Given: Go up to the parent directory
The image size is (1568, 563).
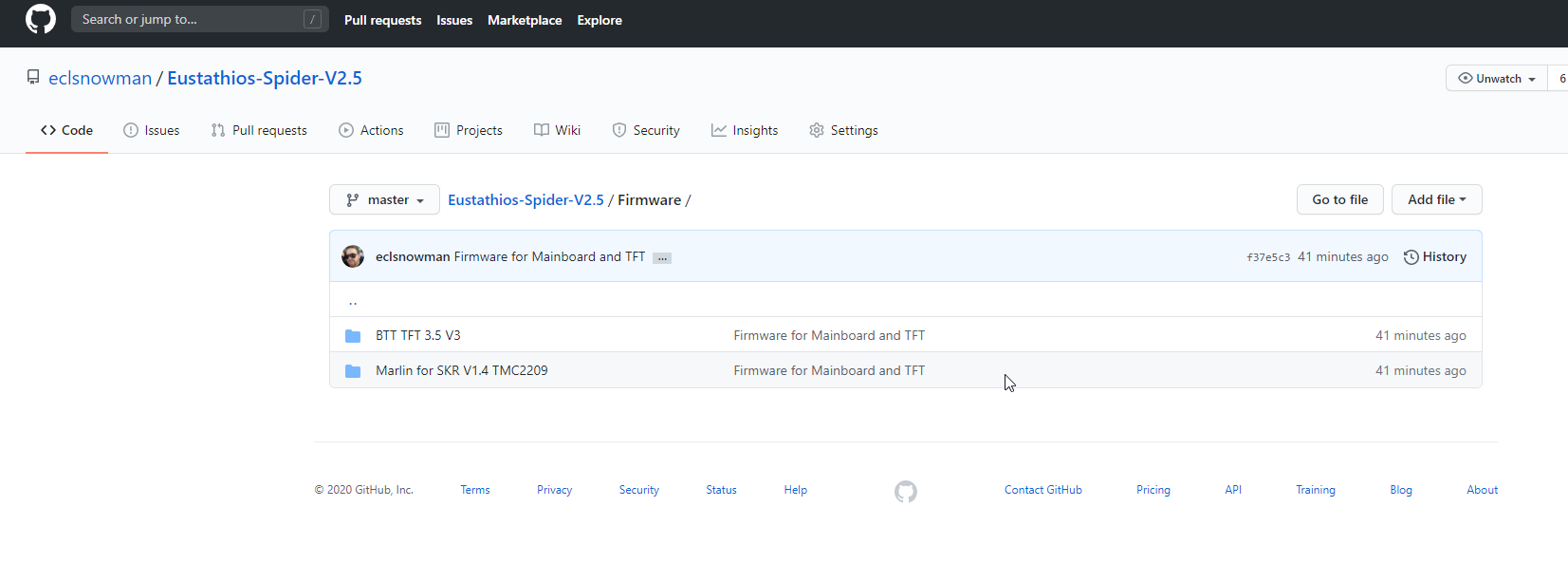Looking at the screenshot, I should 353,301.
